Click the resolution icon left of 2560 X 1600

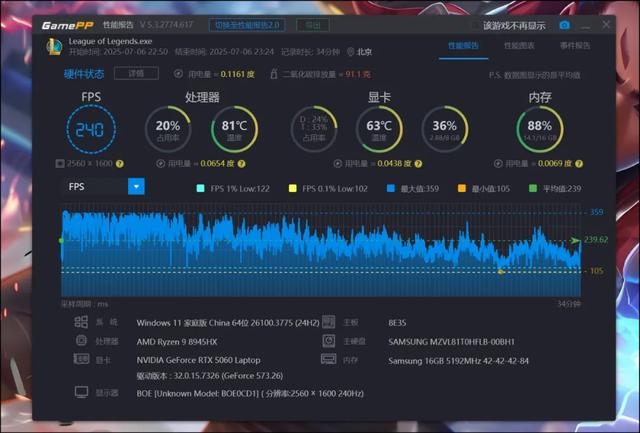[x=60, y=164]
